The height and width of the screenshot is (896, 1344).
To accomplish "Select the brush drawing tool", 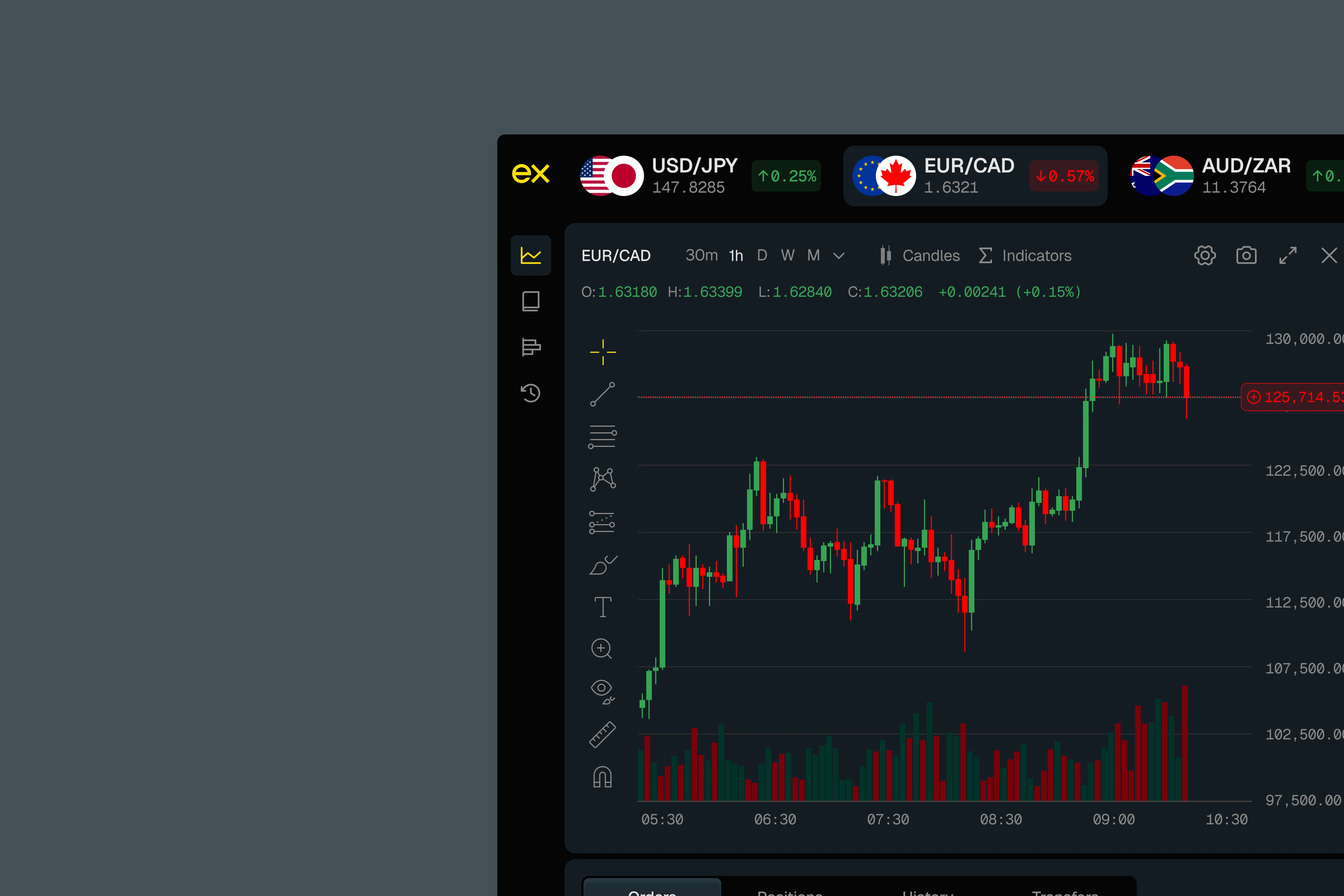I will point(602,565).
